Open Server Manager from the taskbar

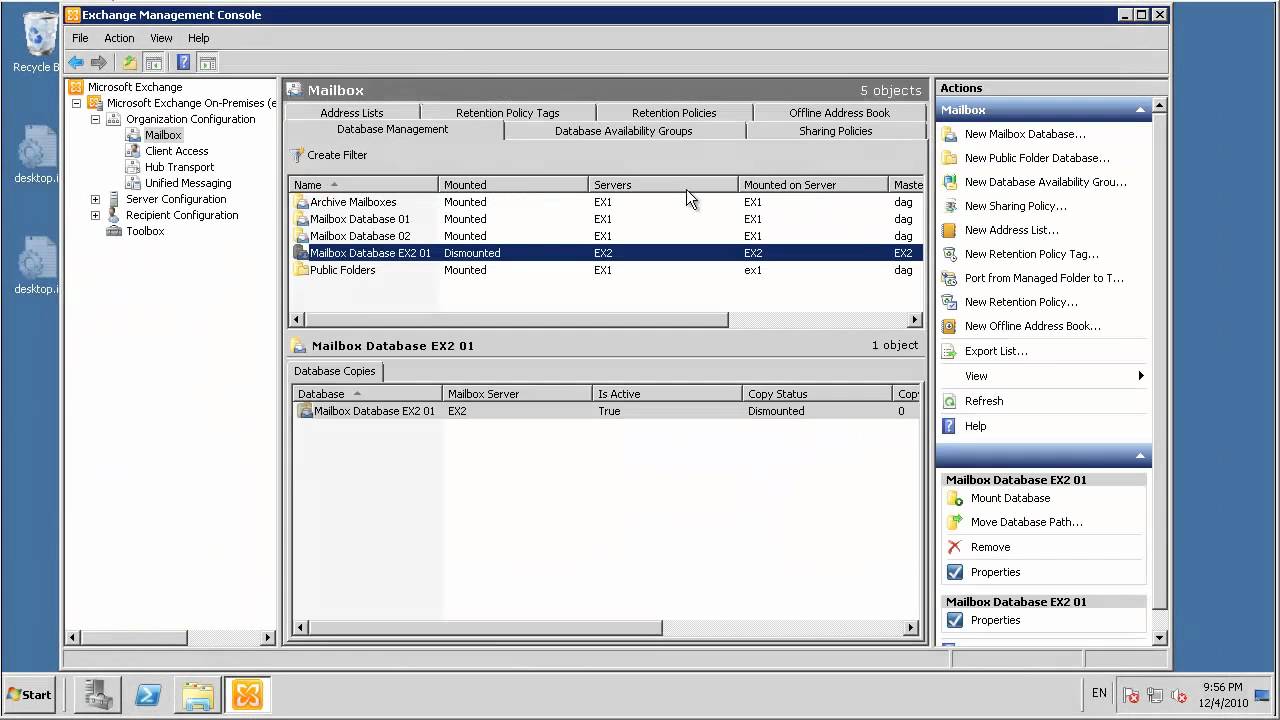point(100,694)
